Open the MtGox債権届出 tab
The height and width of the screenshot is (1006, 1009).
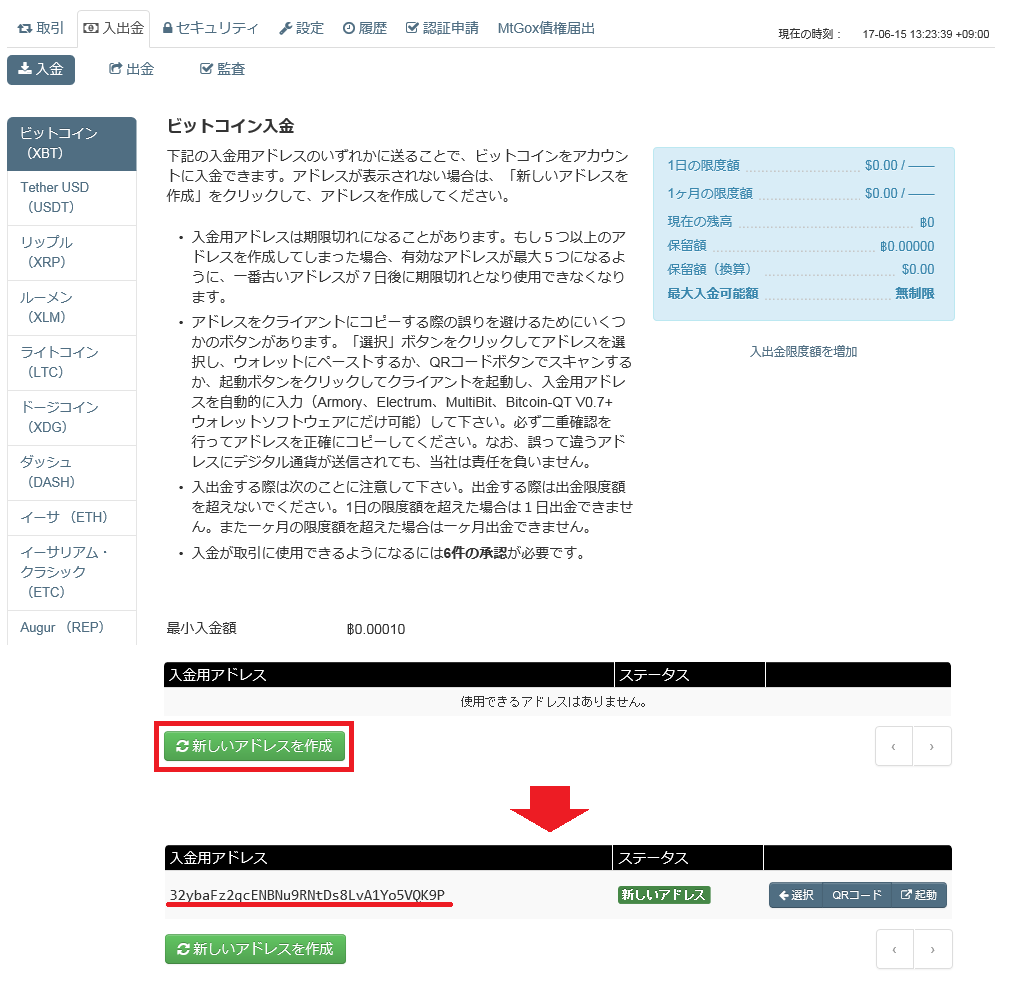[546, 28]
